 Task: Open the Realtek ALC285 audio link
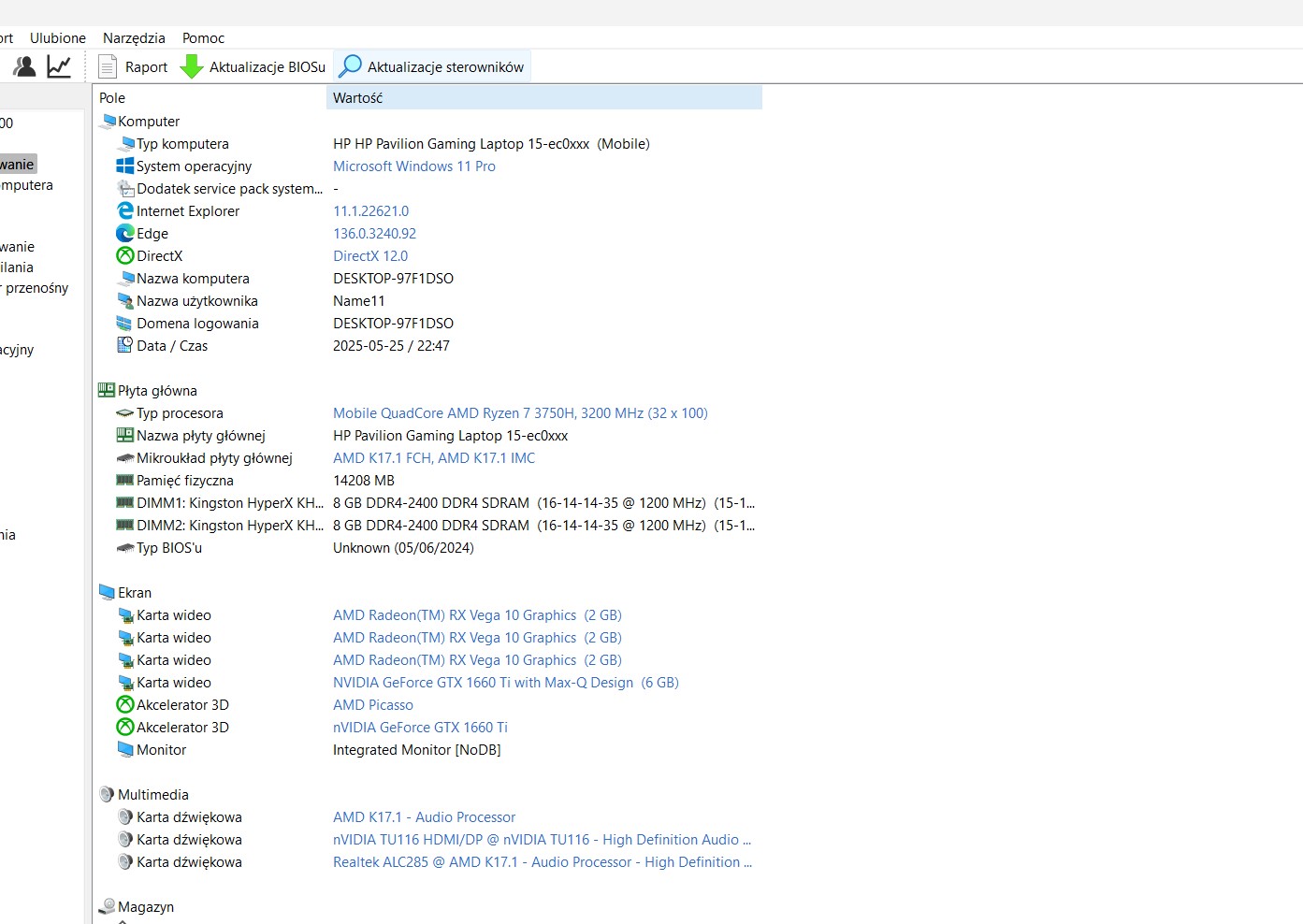[x=543, y=862]
